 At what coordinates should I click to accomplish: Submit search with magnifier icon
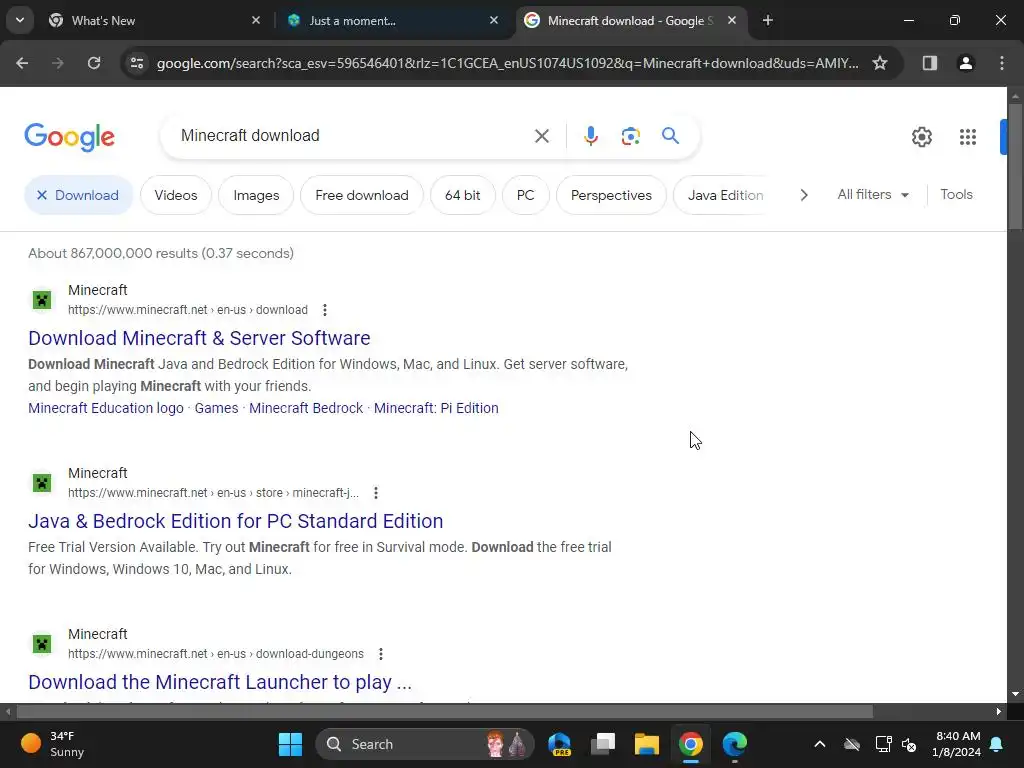tap(670, 136)
